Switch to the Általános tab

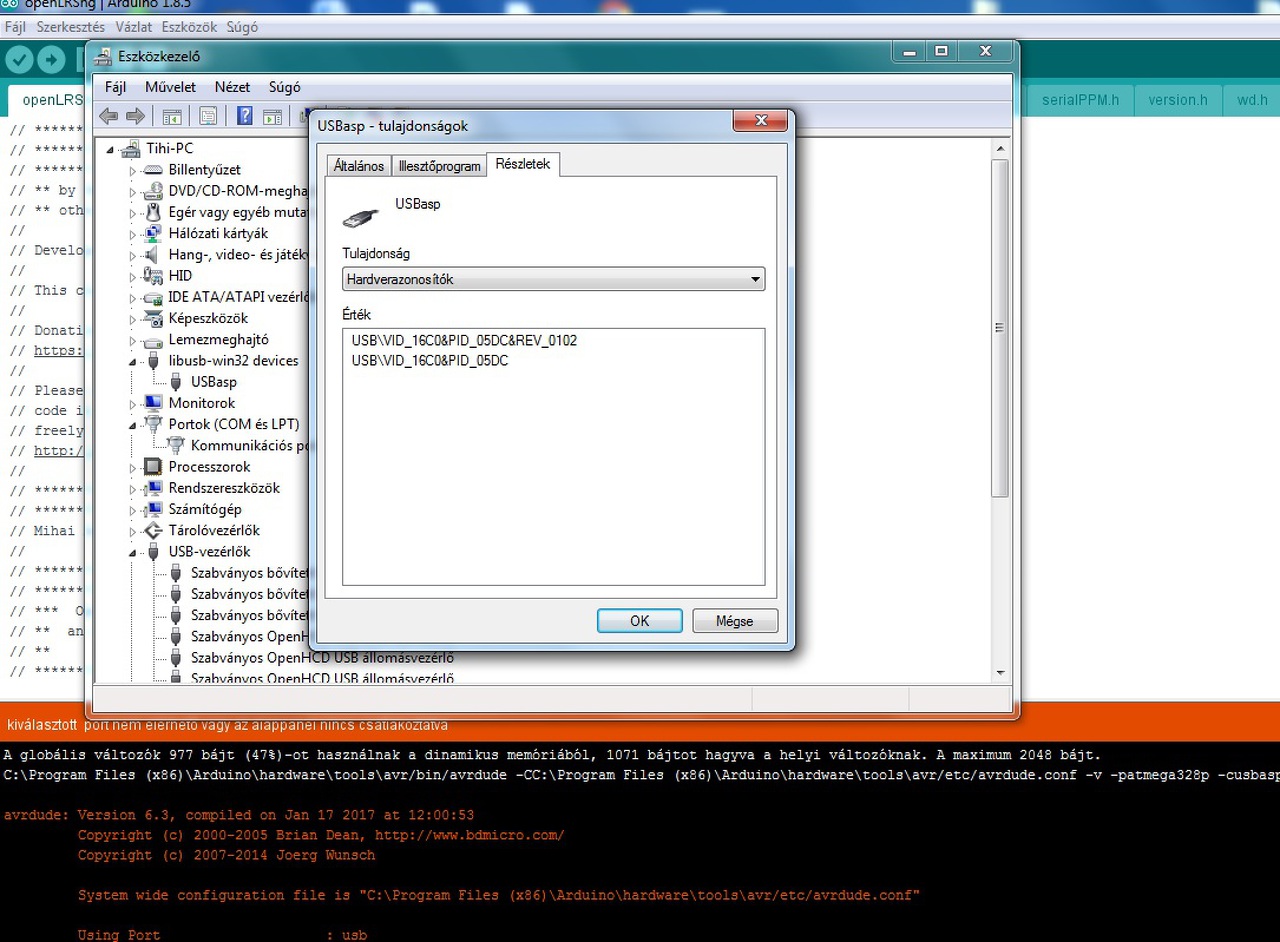[x=359, y=166]
